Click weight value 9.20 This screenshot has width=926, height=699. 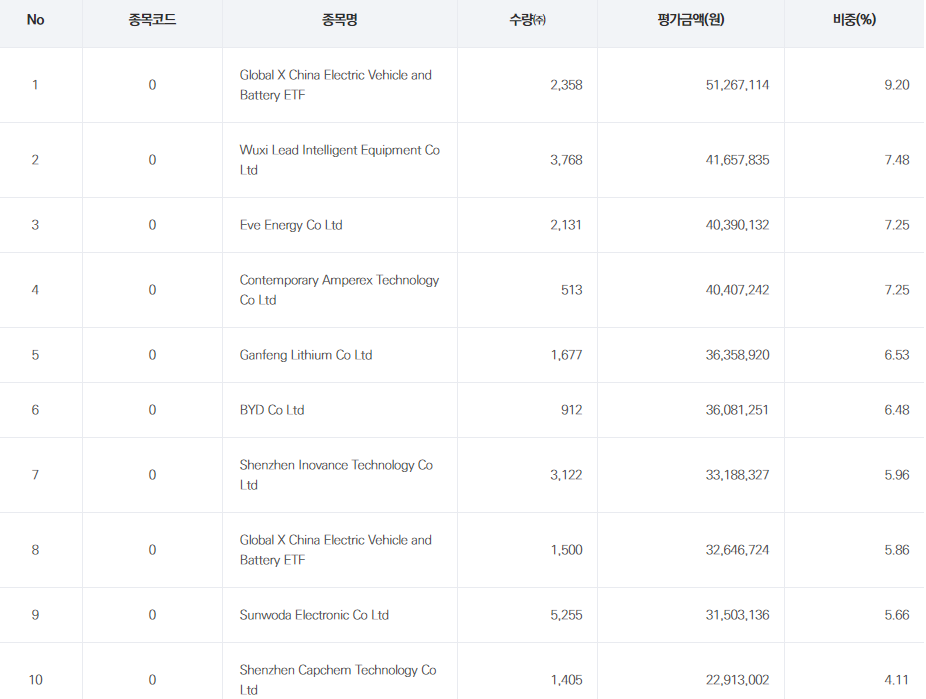tap(897, 85)
